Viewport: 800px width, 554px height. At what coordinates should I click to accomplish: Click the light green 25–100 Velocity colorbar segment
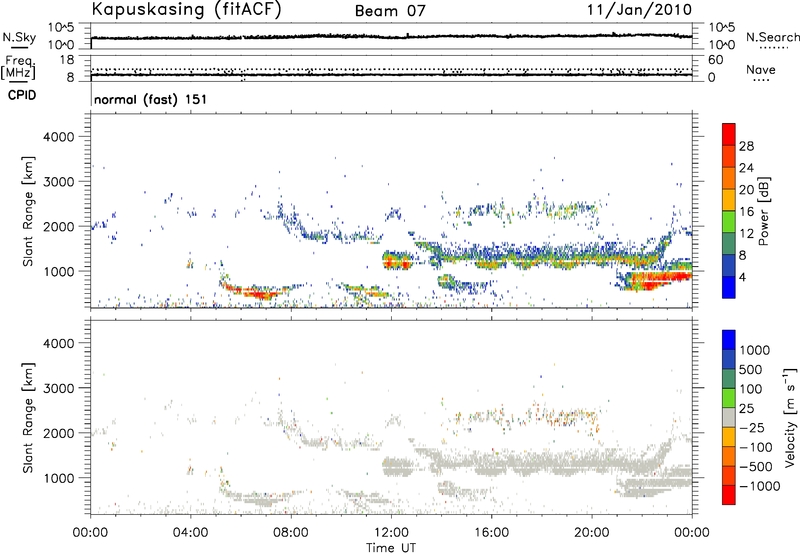pyautogui.click(x=729, y=398)
